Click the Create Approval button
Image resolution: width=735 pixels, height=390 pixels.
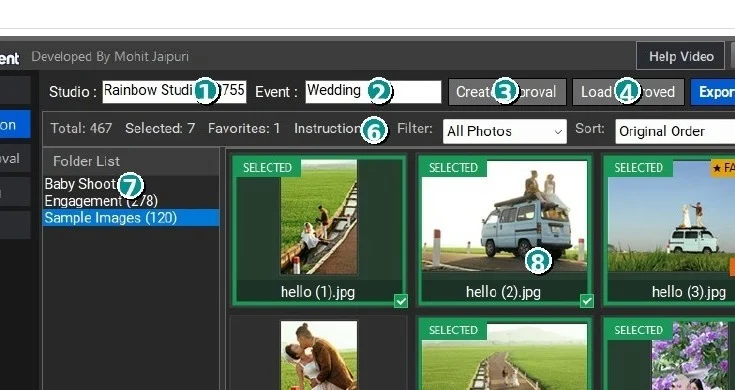pyautogui.click(x=507, y=92)
